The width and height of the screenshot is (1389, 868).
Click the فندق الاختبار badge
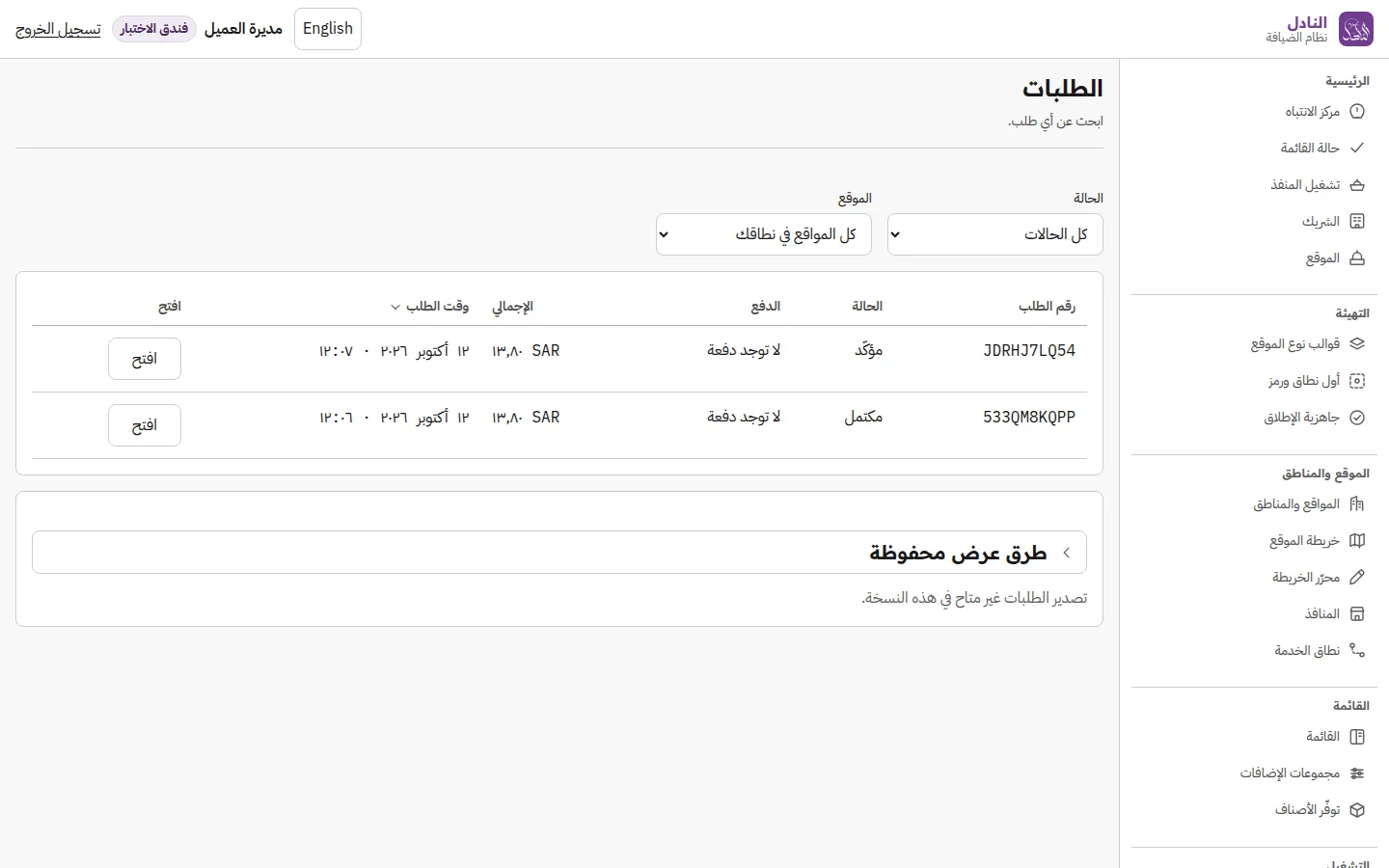154,29
